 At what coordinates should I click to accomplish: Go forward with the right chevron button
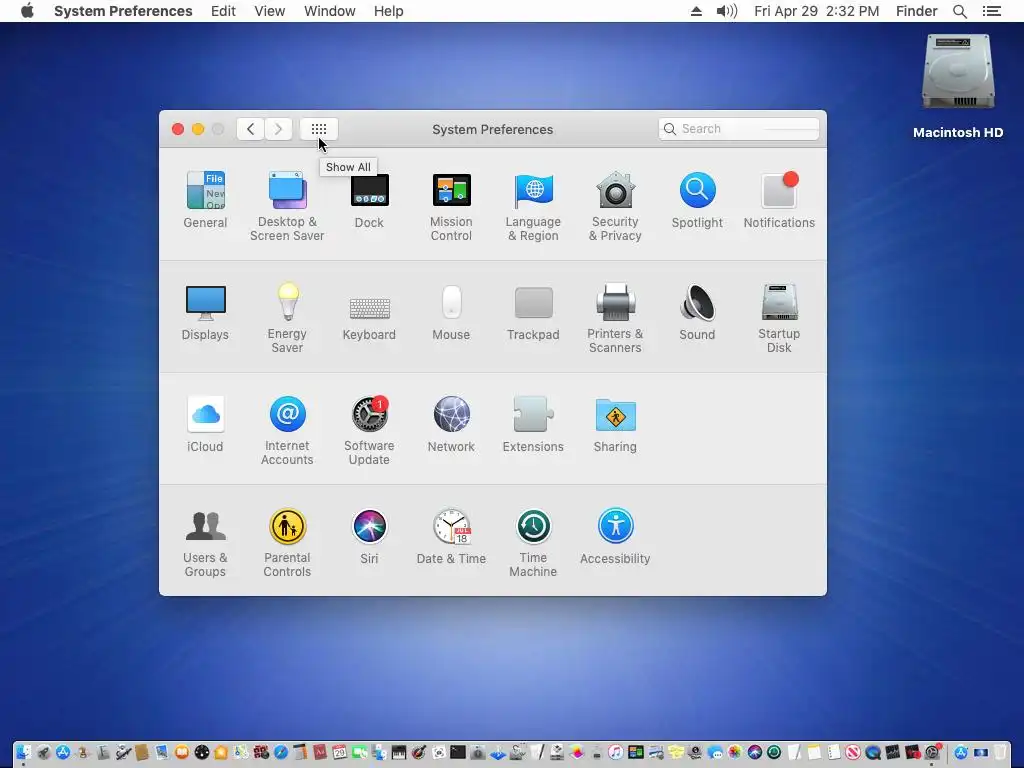pos(278,129)
